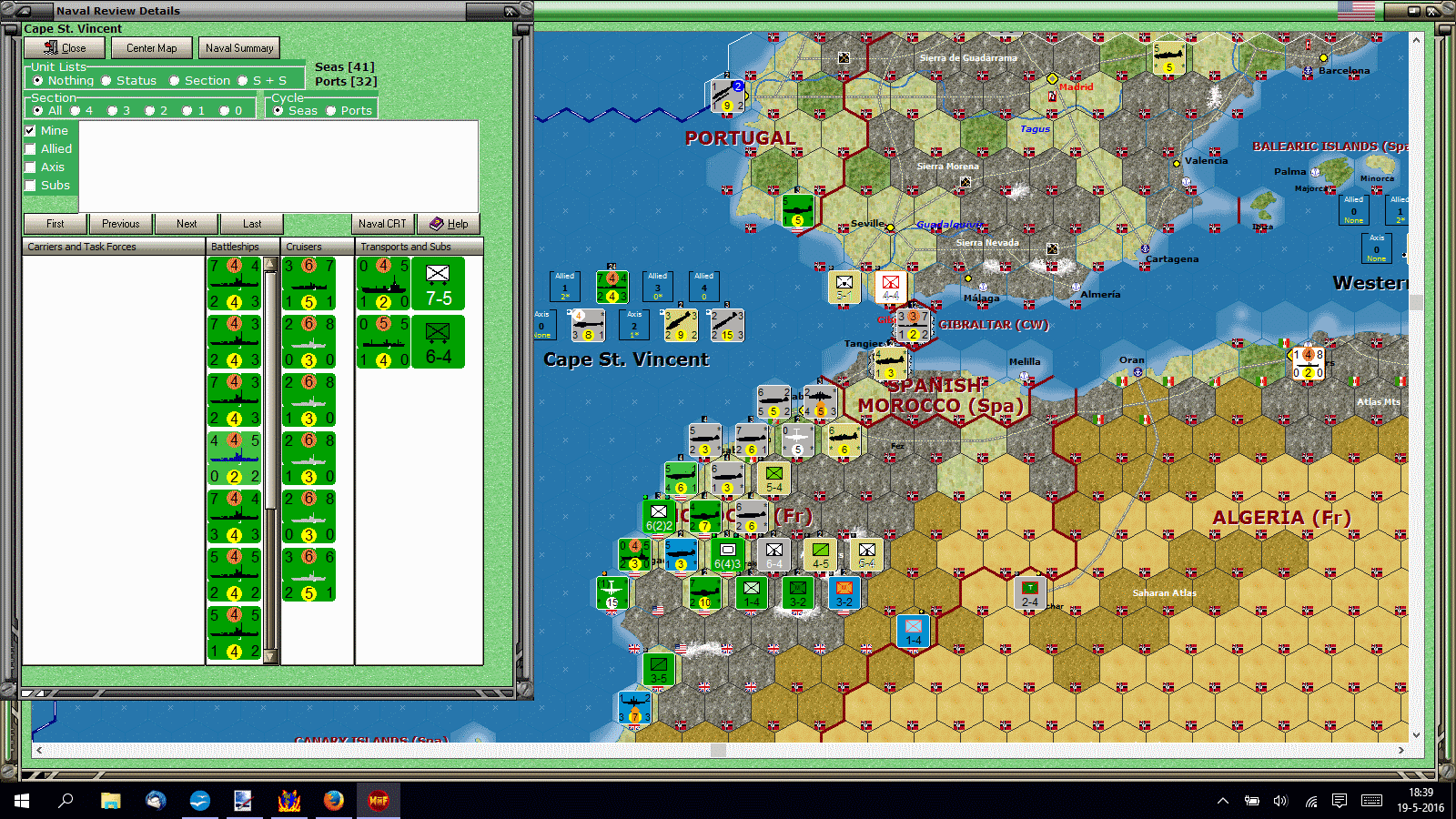Click the Allied 3 sea box marker

coord(658,287)
